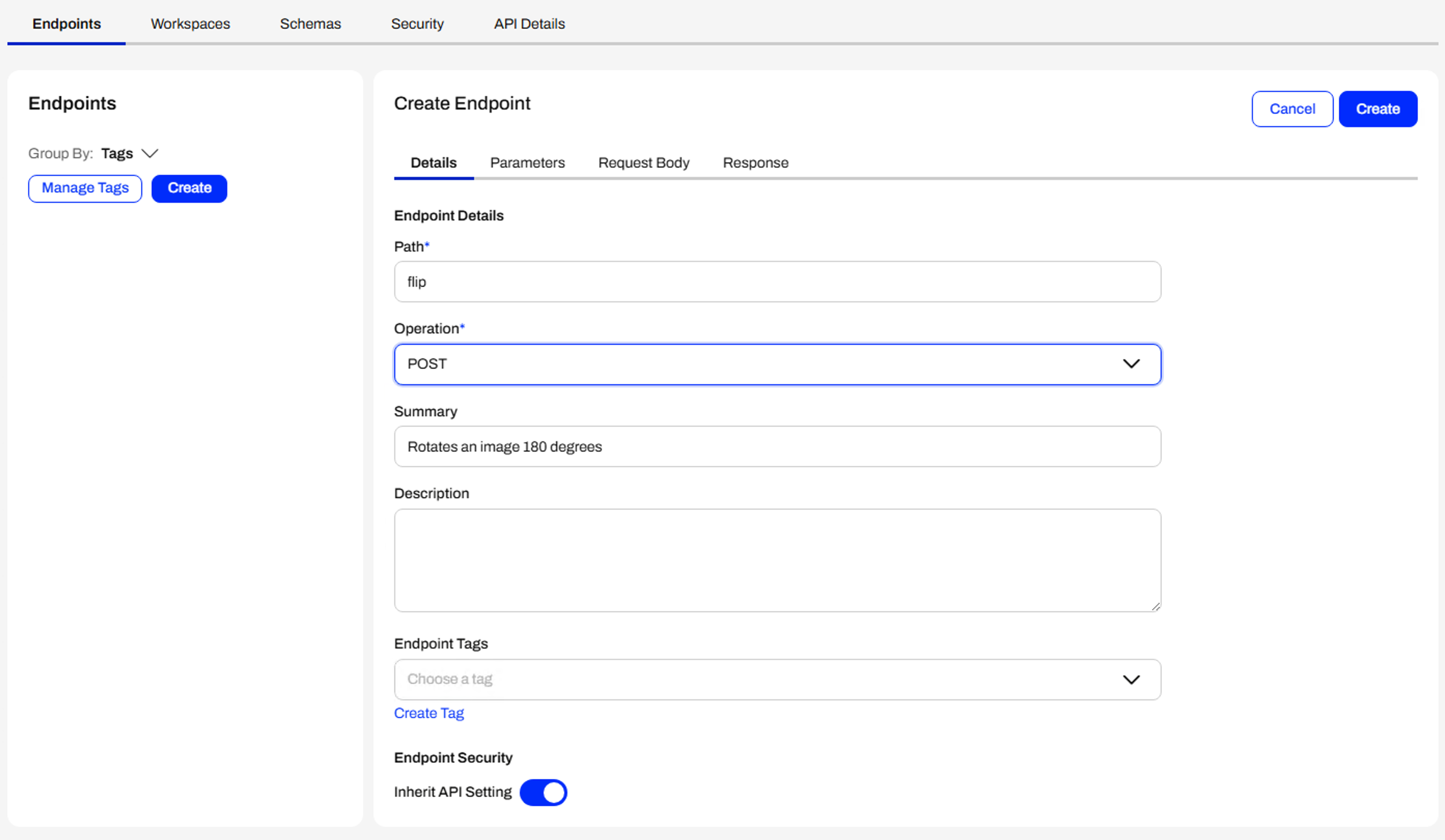Click the Cancel button
The width and height of the screenshot is (1445, 840).
click(x=1292, y=109)
